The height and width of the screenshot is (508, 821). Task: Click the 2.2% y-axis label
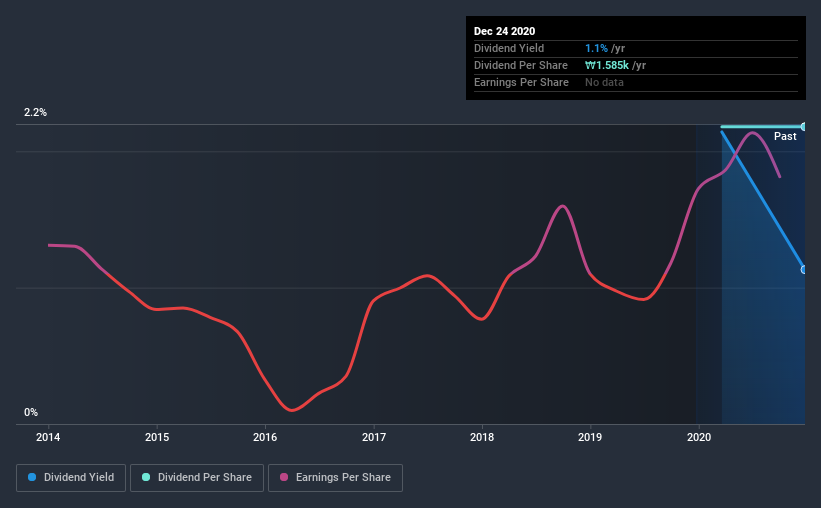35,112
